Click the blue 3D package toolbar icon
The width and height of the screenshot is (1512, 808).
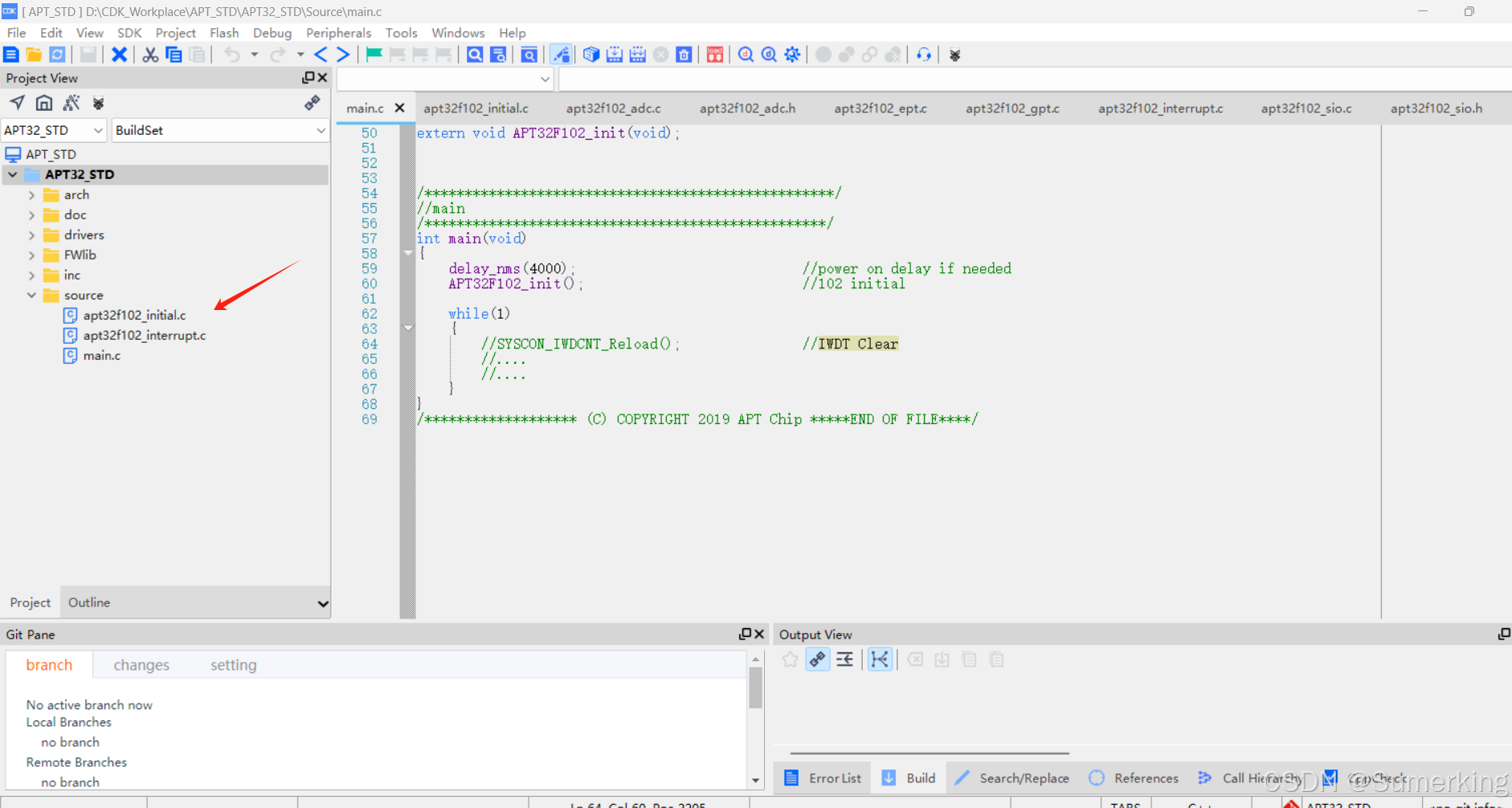591,55
